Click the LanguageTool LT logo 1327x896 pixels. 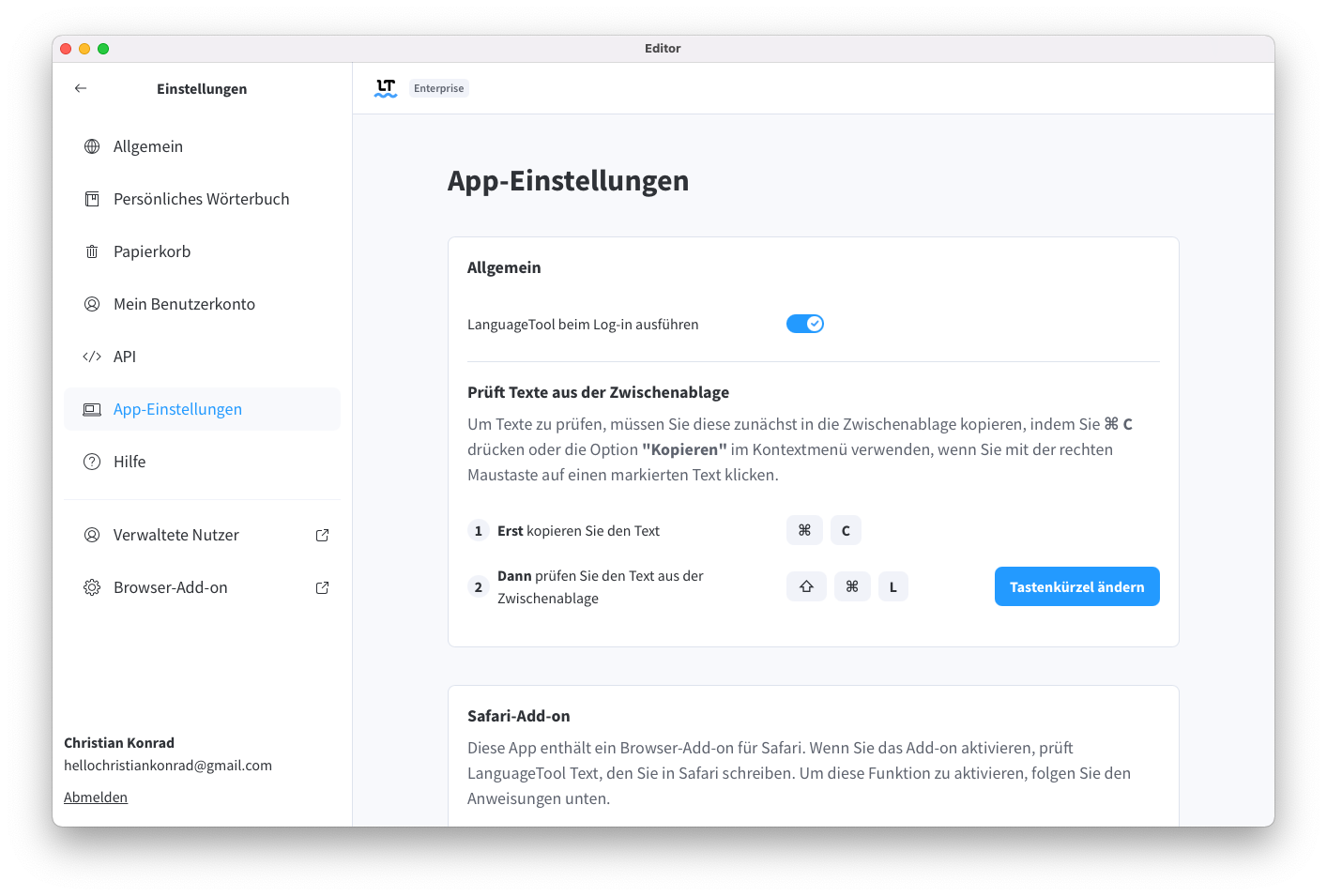[x=386, y=88]
